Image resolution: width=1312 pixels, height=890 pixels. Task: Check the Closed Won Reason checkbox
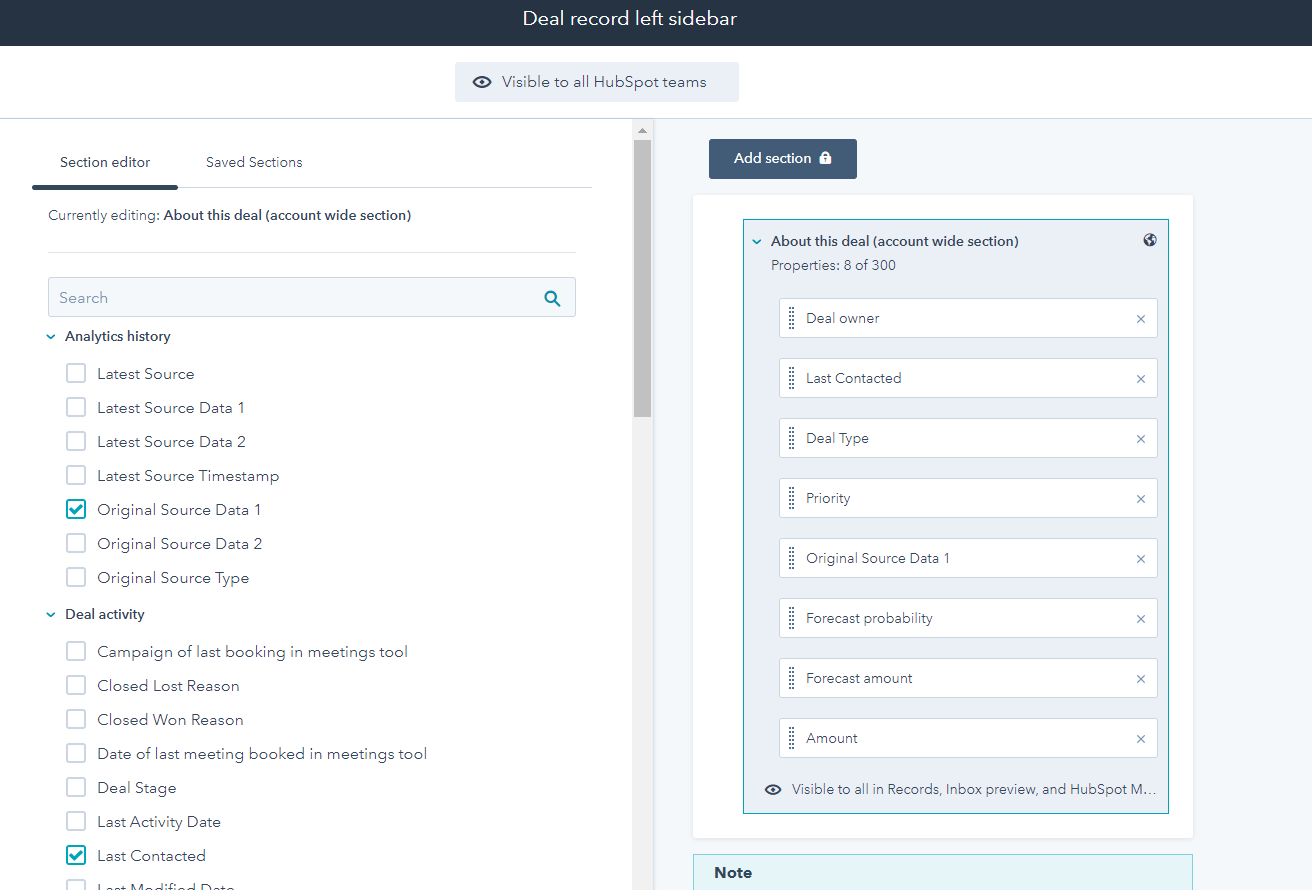76,720
